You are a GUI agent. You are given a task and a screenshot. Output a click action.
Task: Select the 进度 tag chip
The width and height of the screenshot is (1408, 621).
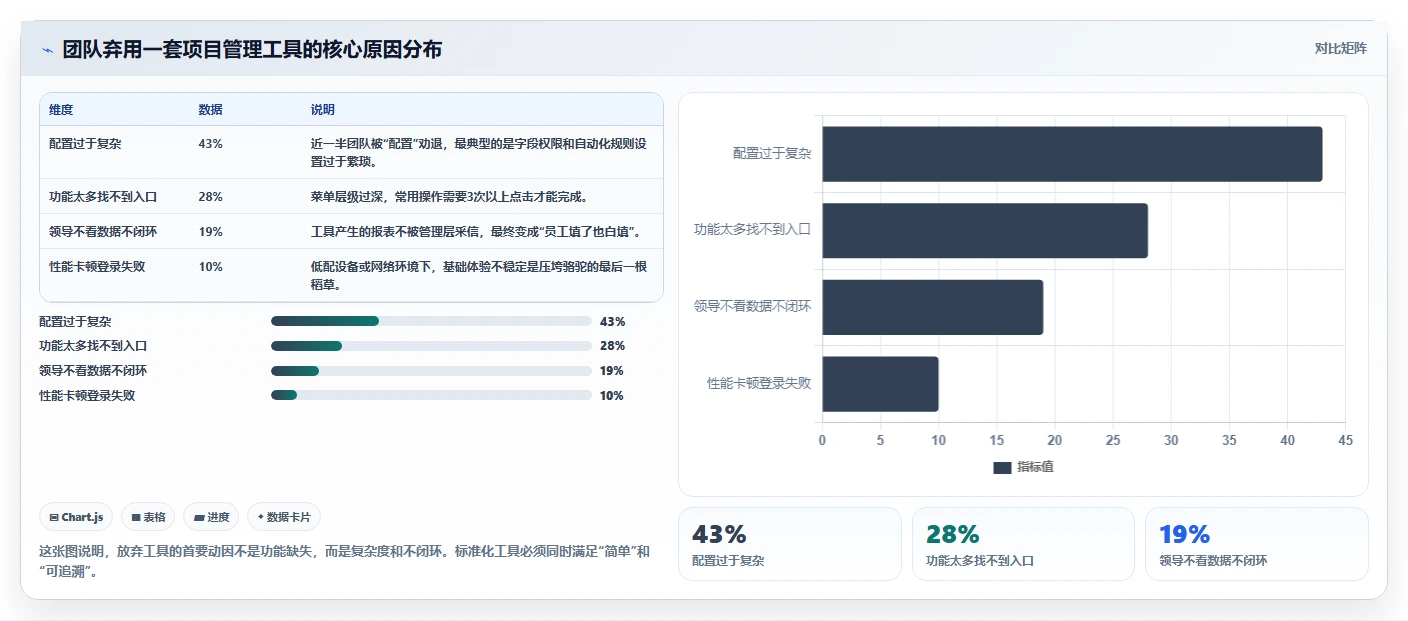pyautogui.click(x=211, y=517)
